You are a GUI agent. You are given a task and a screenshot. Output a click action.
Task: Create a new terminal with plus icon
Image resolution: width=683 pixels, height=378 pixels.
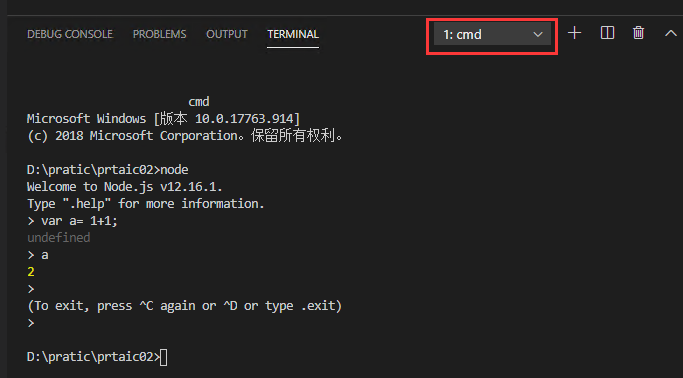575,33
